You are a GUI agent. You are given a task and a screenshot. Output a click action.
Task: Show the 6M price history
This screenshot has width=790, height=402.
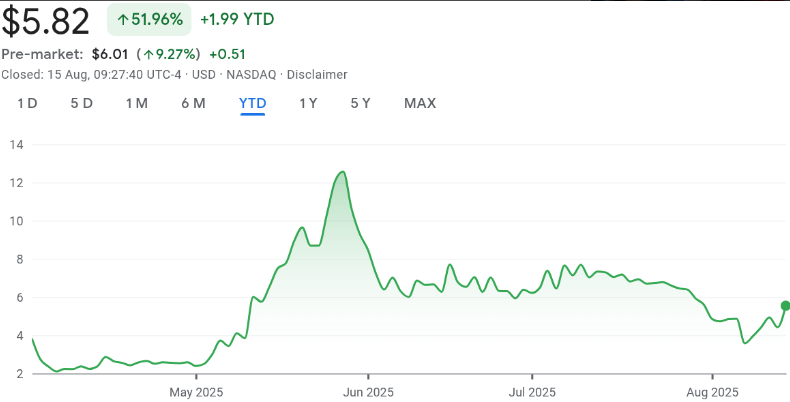(193, 103)
